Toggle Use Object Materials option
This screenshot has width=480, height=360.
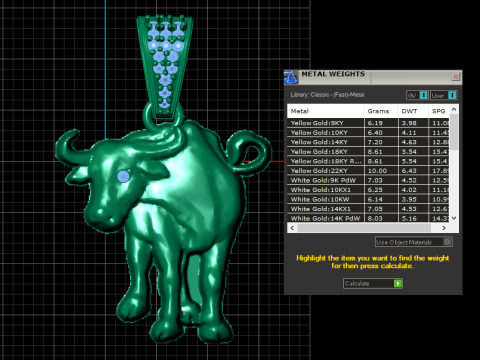click(414, 242)
